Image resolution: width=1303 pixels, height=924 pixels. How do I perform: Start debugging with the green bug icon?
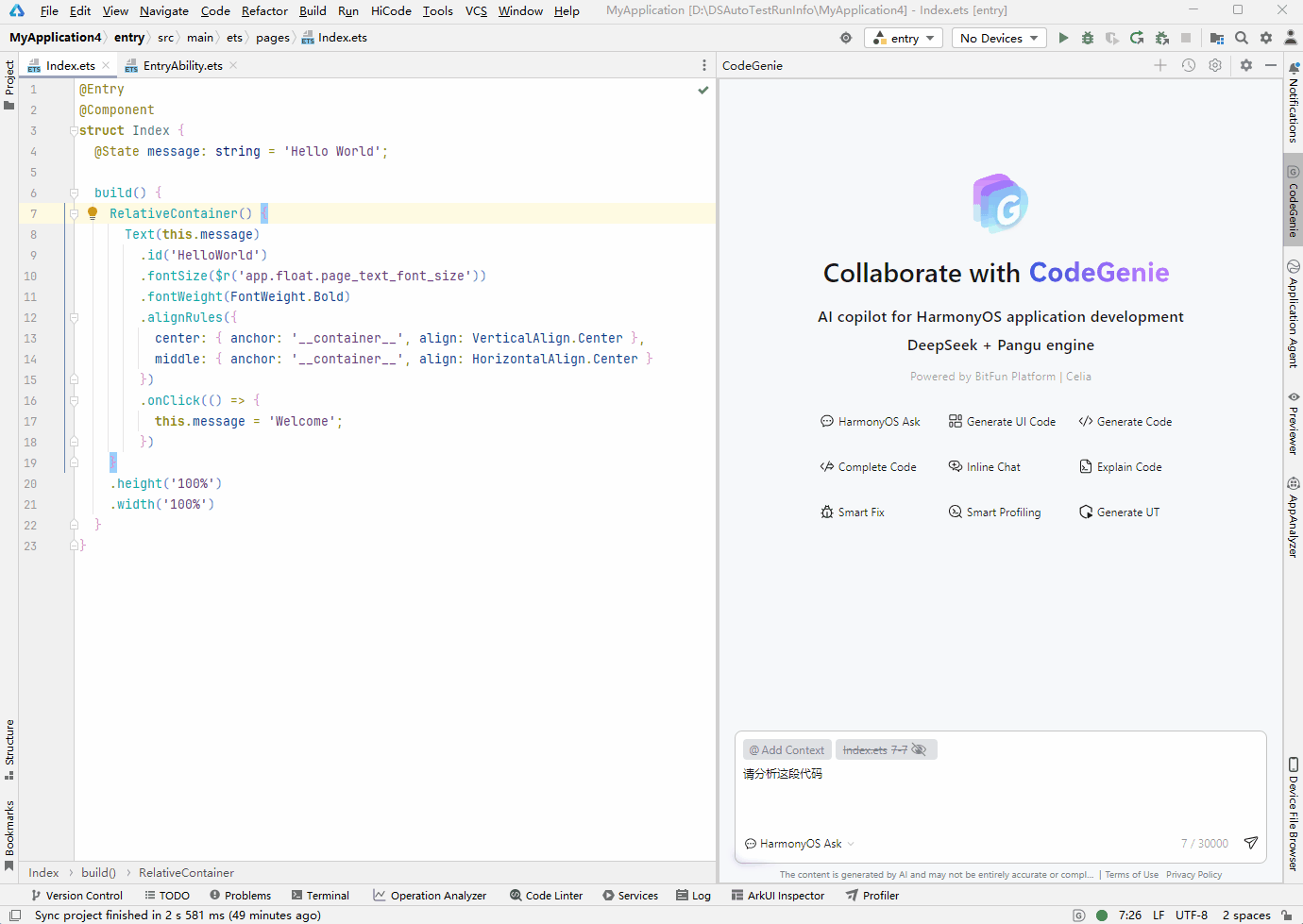pos(1088,38)
